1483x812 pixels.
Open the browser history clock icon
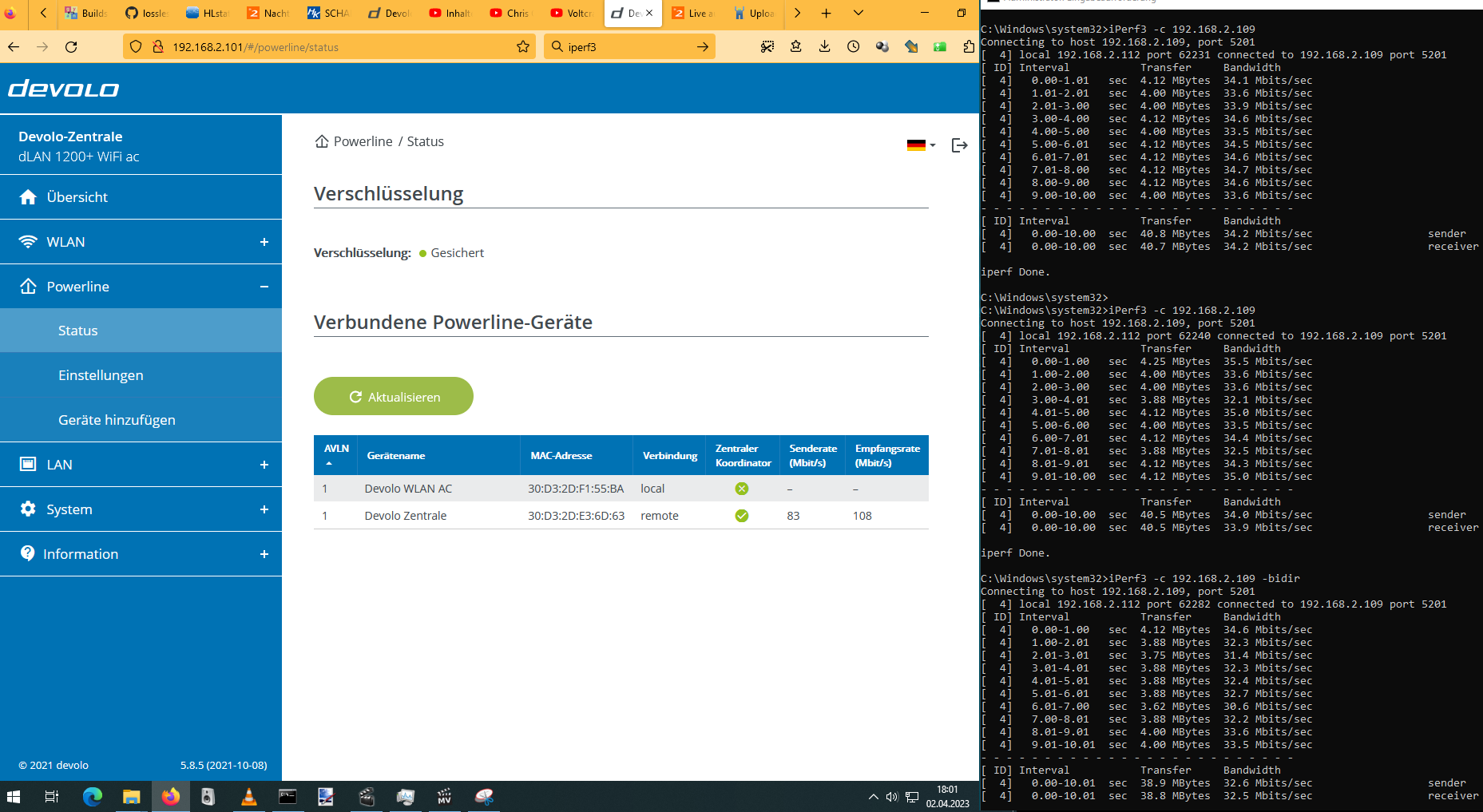[x=853, y=47]
